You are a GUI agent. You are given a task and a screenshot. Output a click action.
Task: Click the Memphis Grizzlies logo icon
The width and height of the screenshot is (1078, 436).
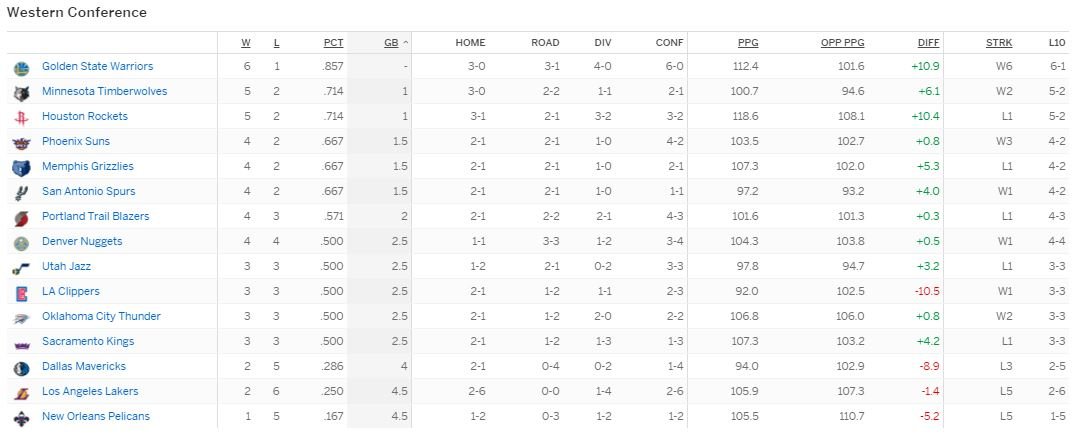[x=22, y=168]
